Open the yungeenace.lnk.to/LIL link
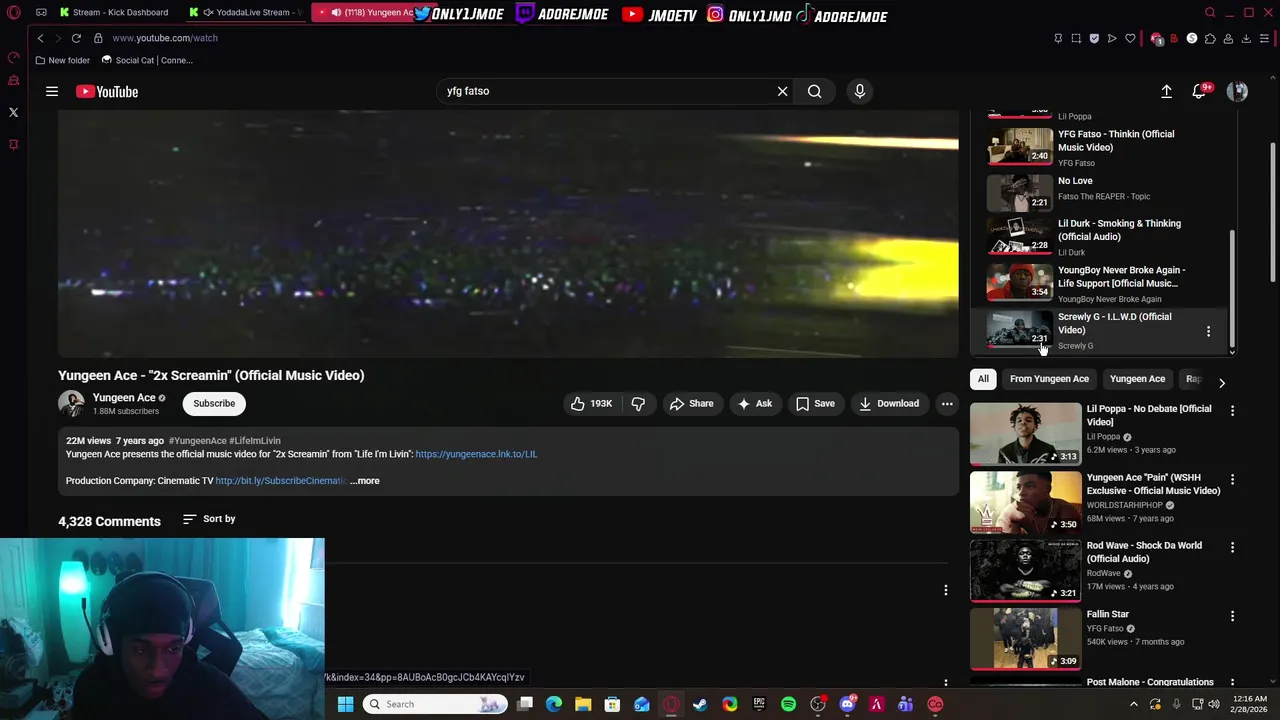 [x=476, y=454]
